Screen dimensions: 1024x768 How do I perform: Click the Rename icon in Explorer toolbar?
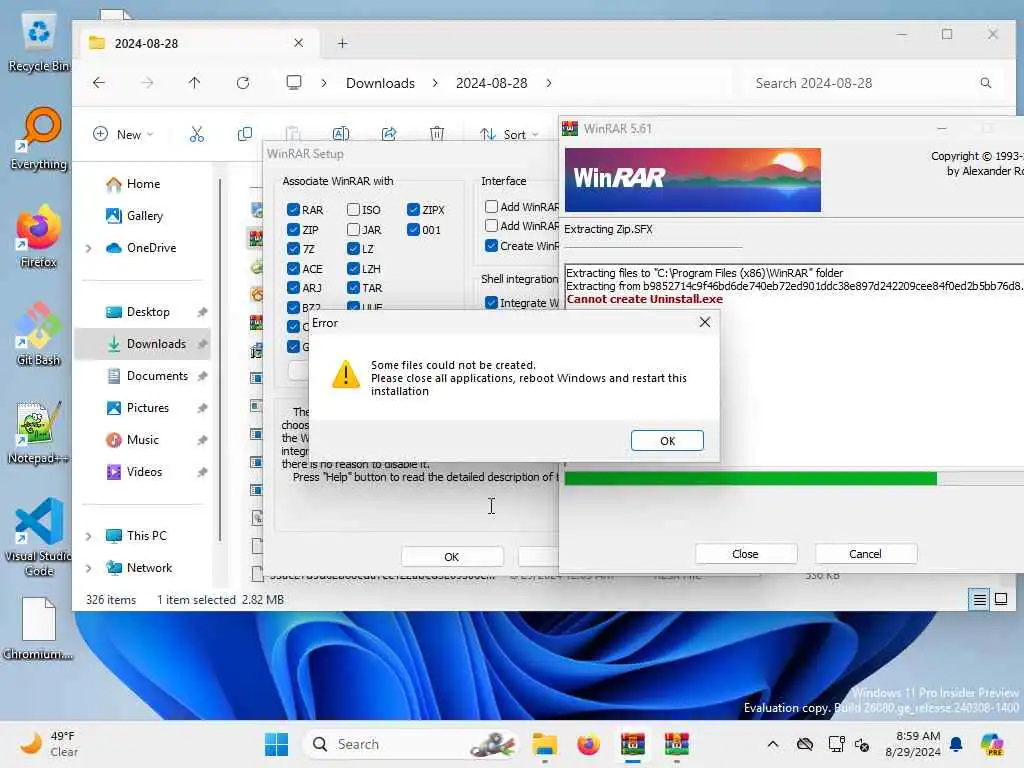341,135
